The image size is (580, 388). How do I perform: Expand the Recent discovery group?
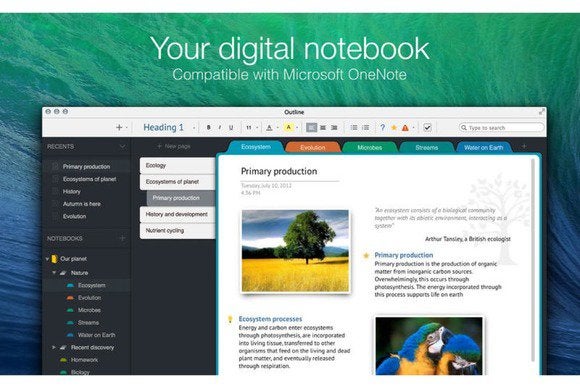point(54,347)
